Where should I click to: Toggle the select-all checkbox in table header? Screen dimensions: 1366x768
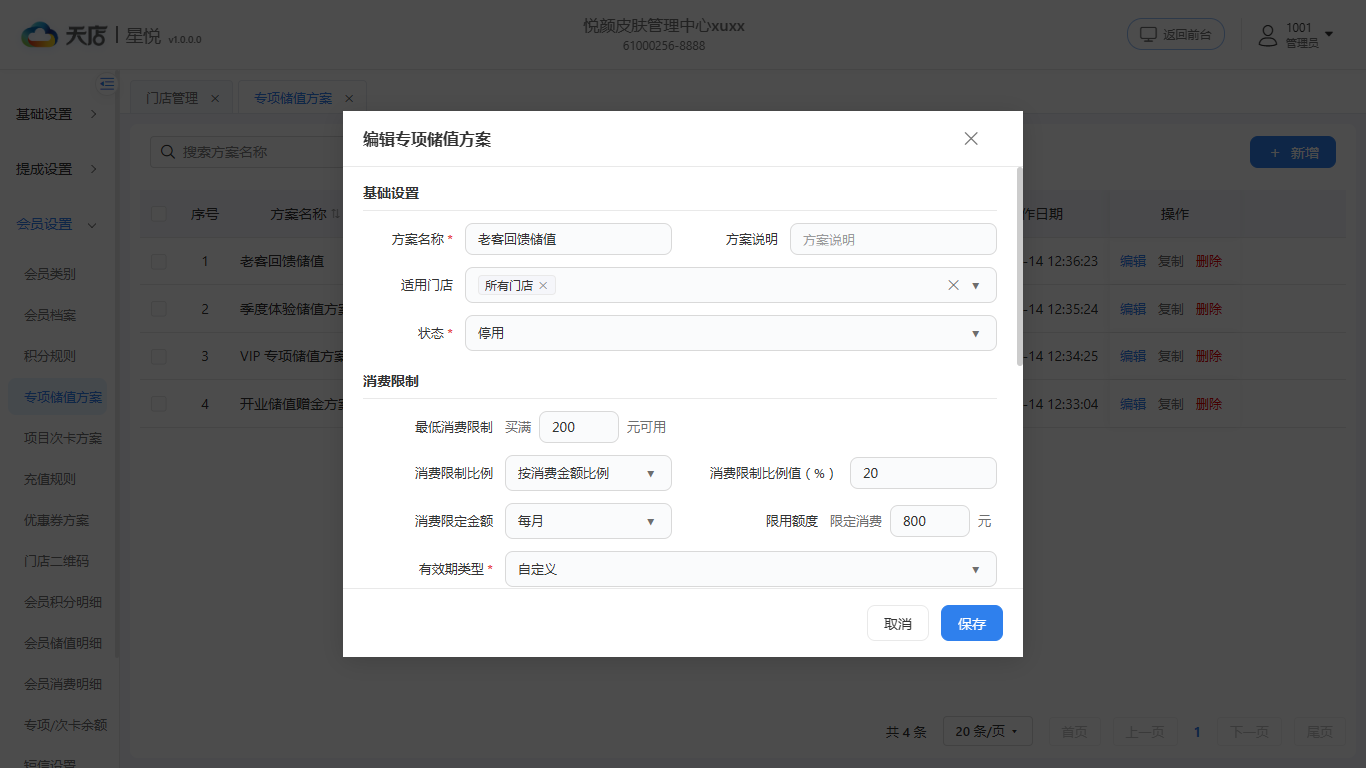click(159, 214)
